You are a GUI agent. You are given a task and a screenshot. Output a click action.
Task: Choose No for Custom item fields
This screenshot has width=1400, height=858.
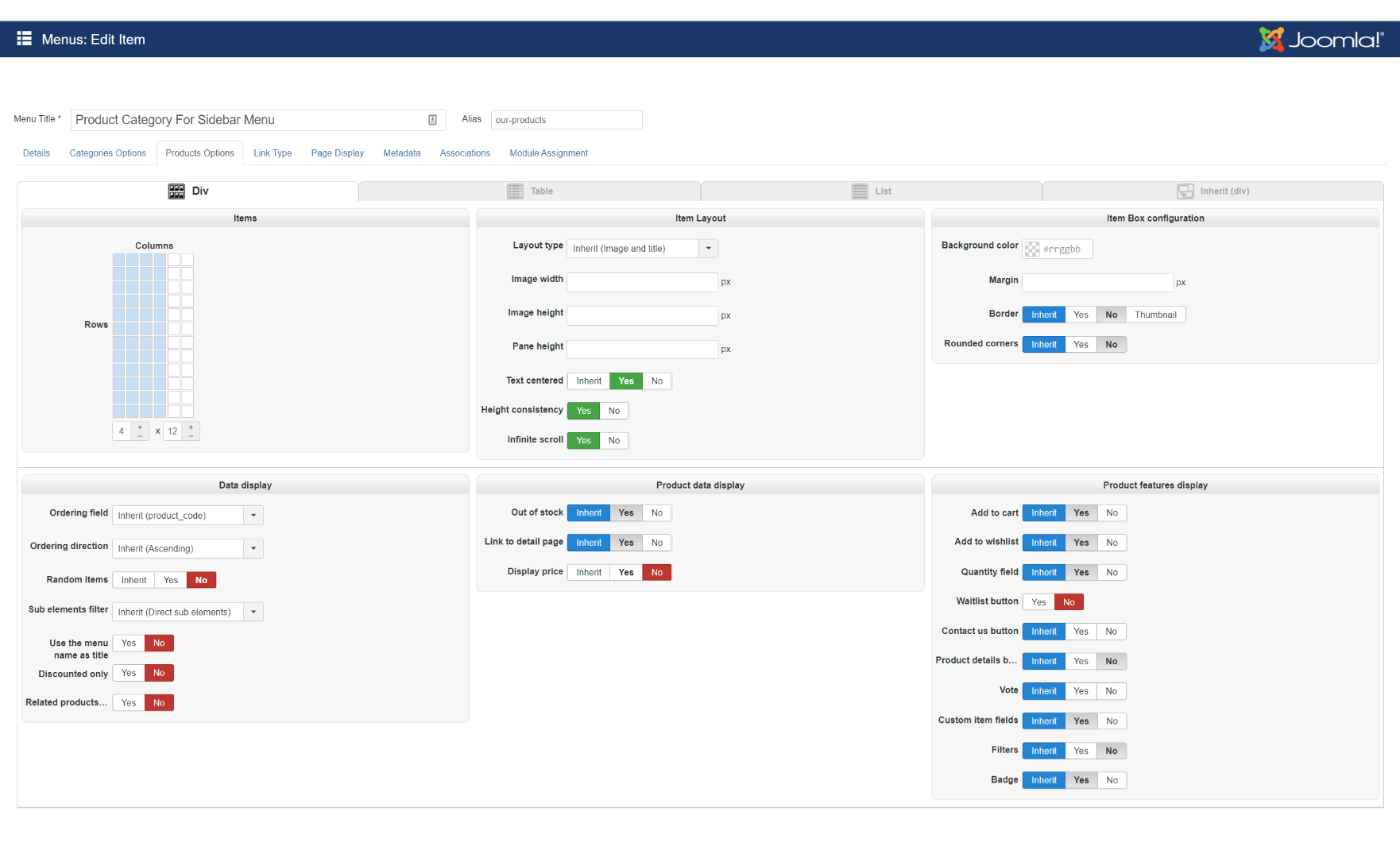coord(1112,721)
